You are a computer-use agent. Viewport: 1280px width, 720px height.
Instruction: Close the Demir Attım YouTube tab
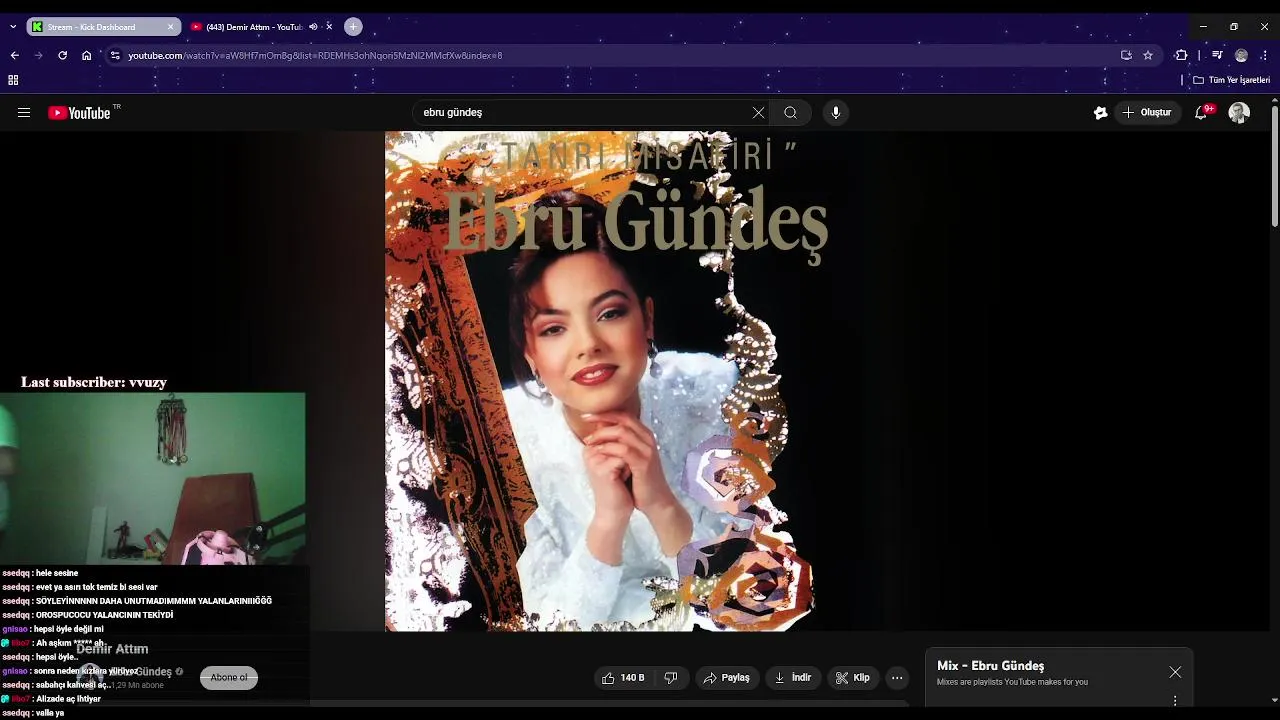[329, 27]
